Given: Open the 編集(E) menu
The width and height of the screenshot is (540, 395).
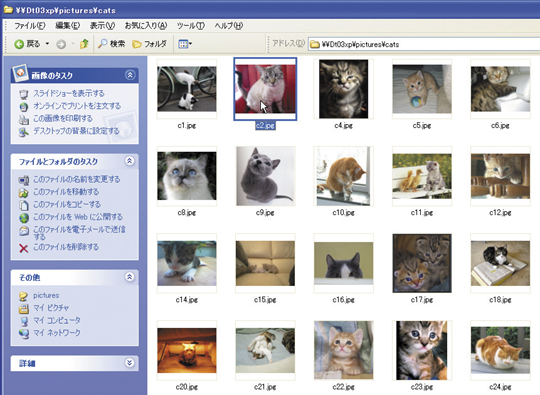Looking at the screenshot, I should click(68, 25).
